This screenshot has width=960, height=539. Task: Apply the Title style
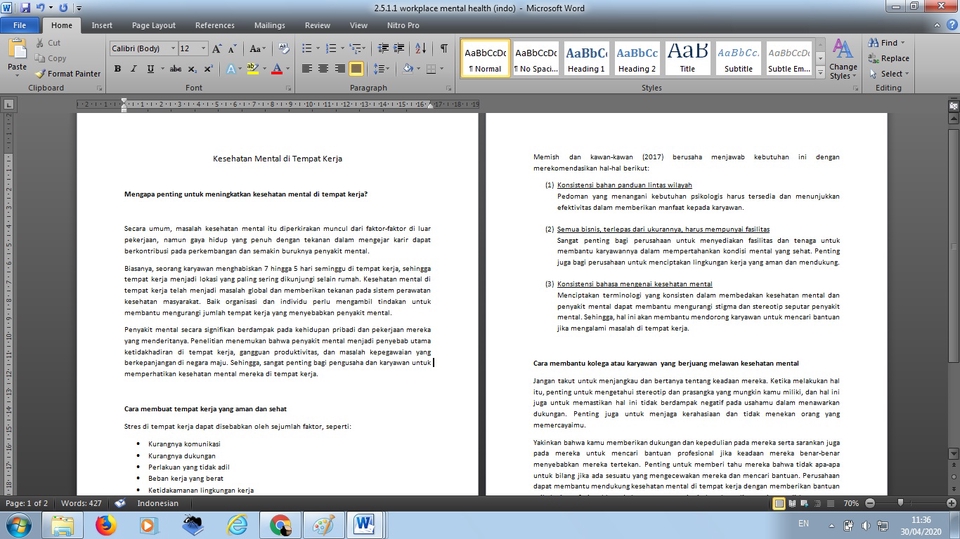point(688,58)
